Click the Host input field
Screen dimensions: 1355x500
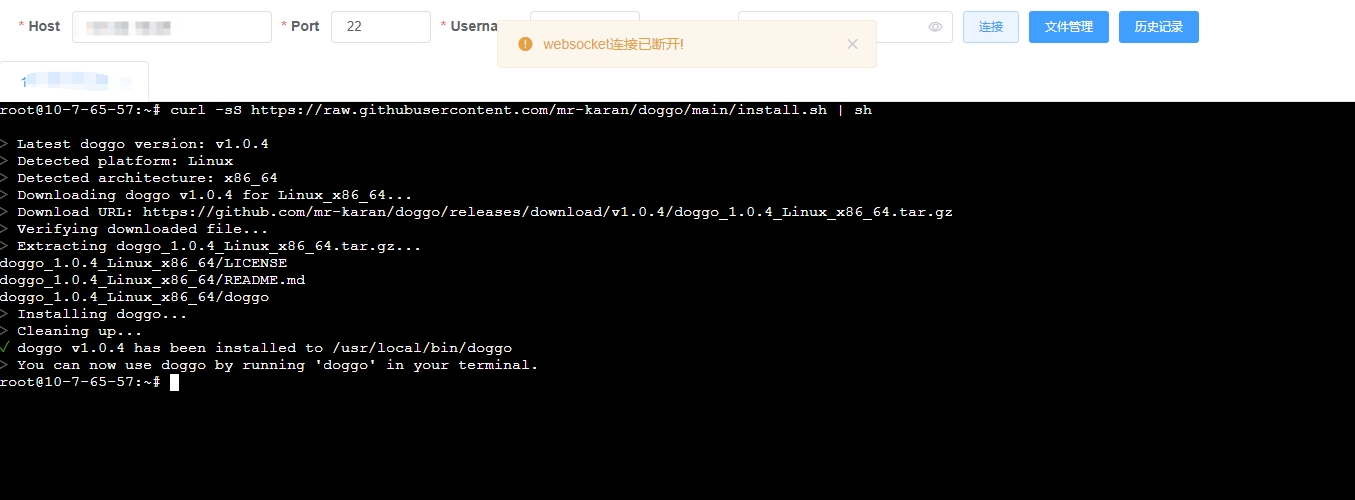172,27
